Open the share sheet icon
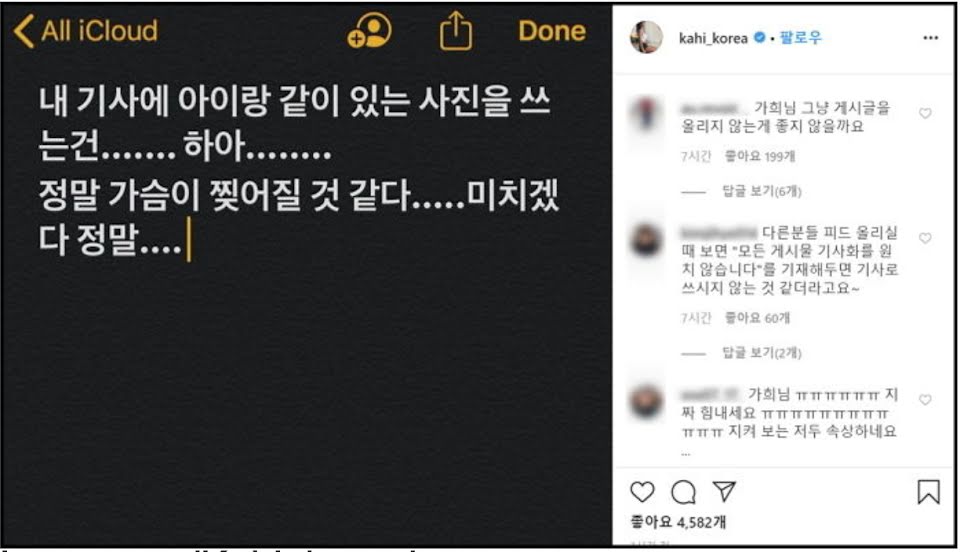This screenshot has width=960, height=552. pyautogui.click(x=456, y=31)
